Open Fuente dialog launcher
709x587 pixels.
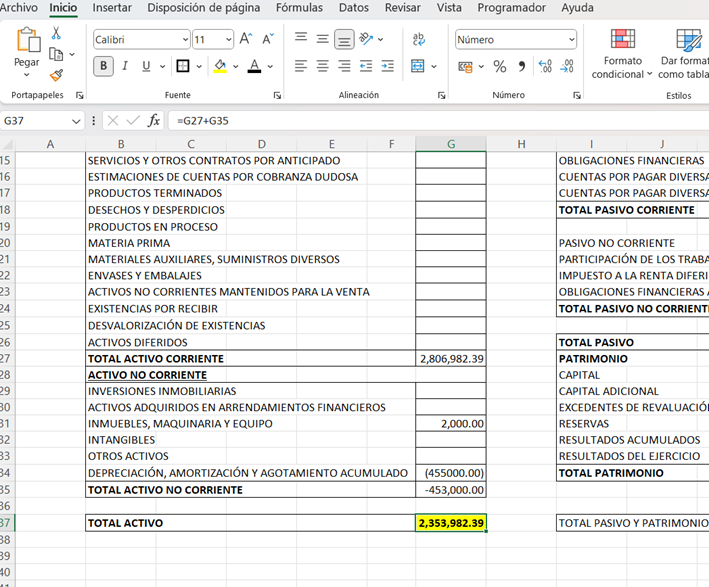tap(277, 95)
